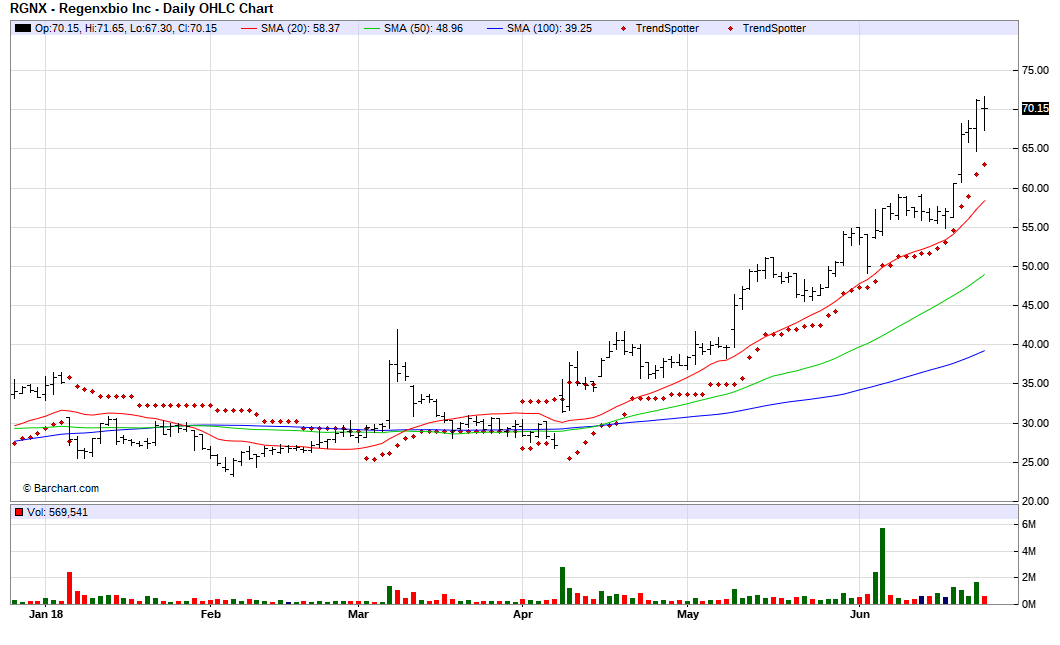Click the SMA (100): 39.25 label

point(550,28)
